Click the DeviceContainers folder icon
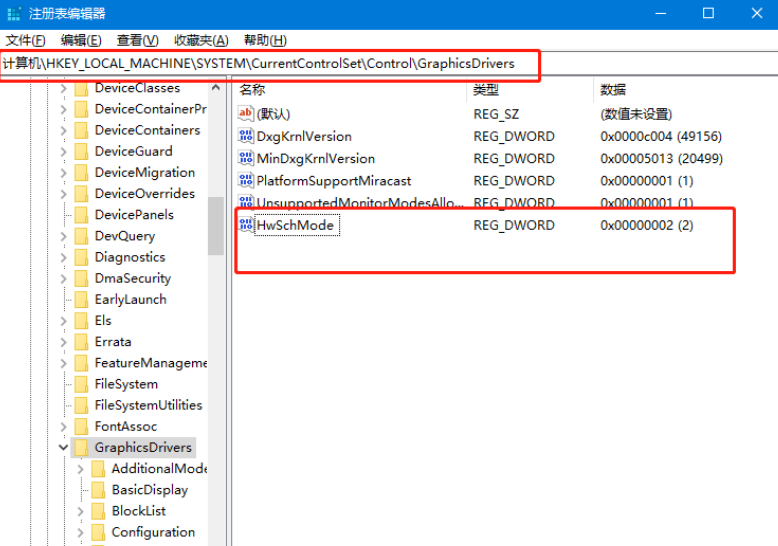Viewport: 778px width, 546px height. (81, 130)
